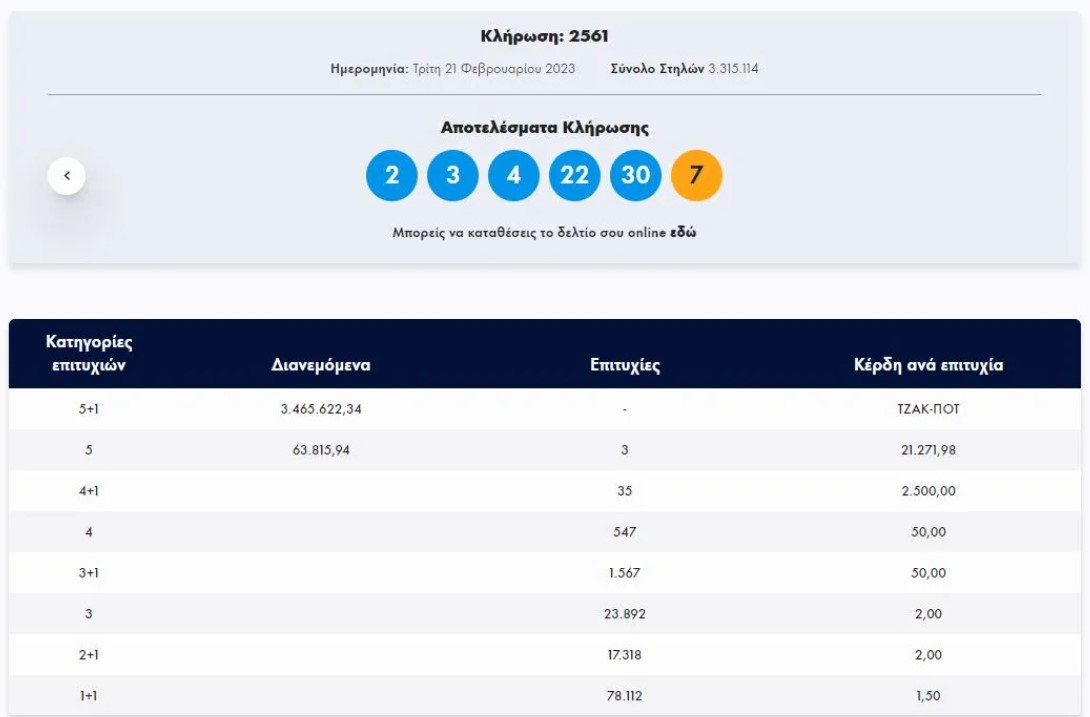Select the winners count '23.892'
This screenshot has height=717, width=1090.
624,614
